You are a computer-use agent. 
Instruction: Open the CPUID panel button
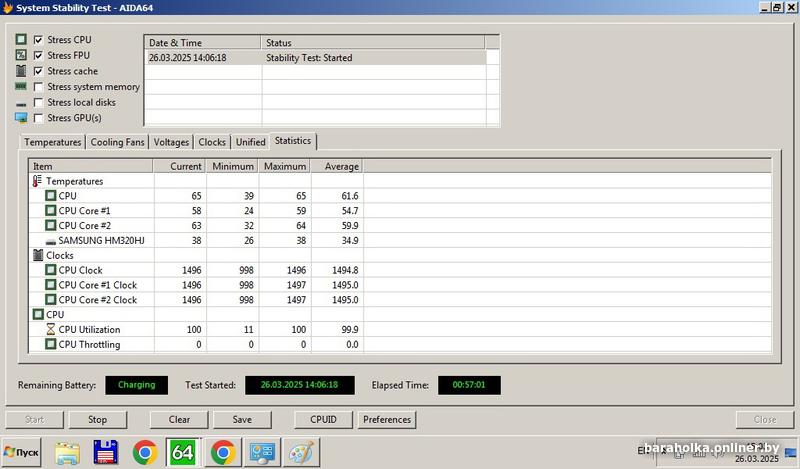(323, 419)
